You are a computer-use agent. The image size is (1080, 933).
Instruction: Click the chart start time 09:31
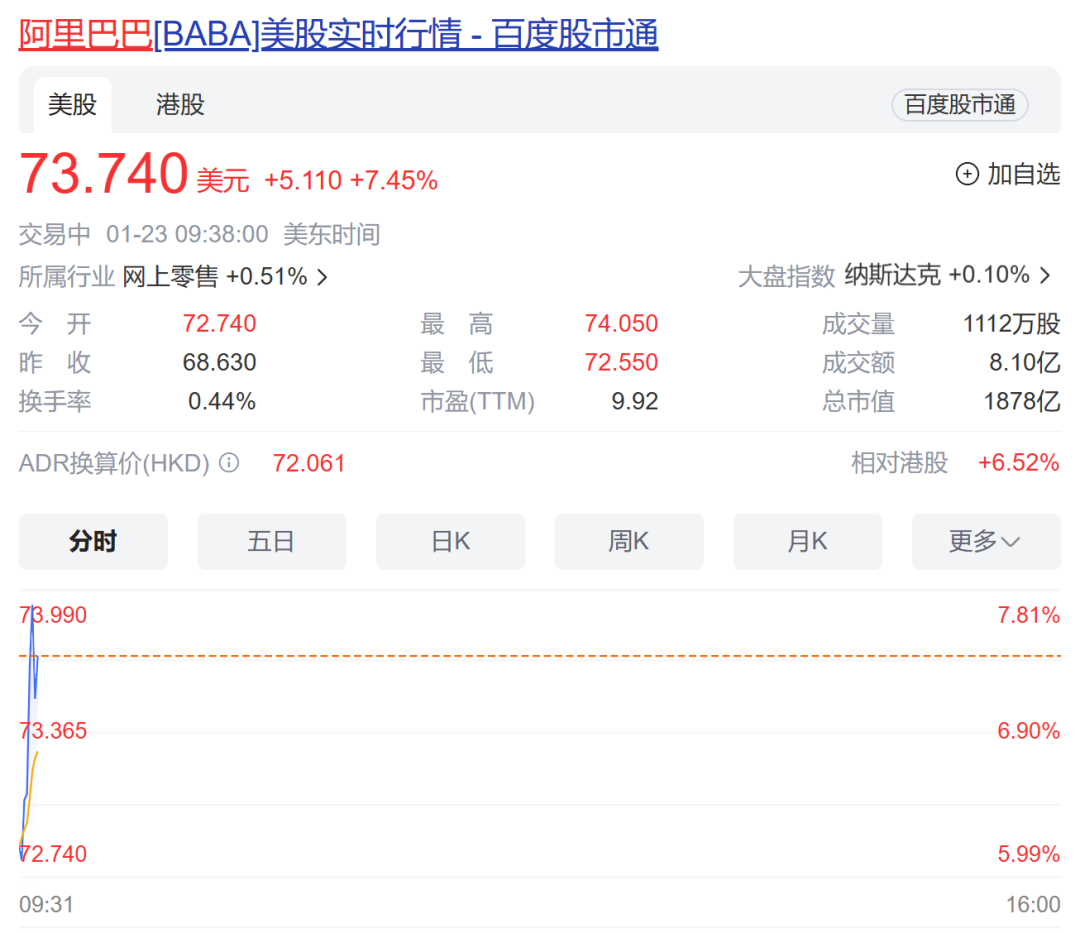[x=46, y=904]
